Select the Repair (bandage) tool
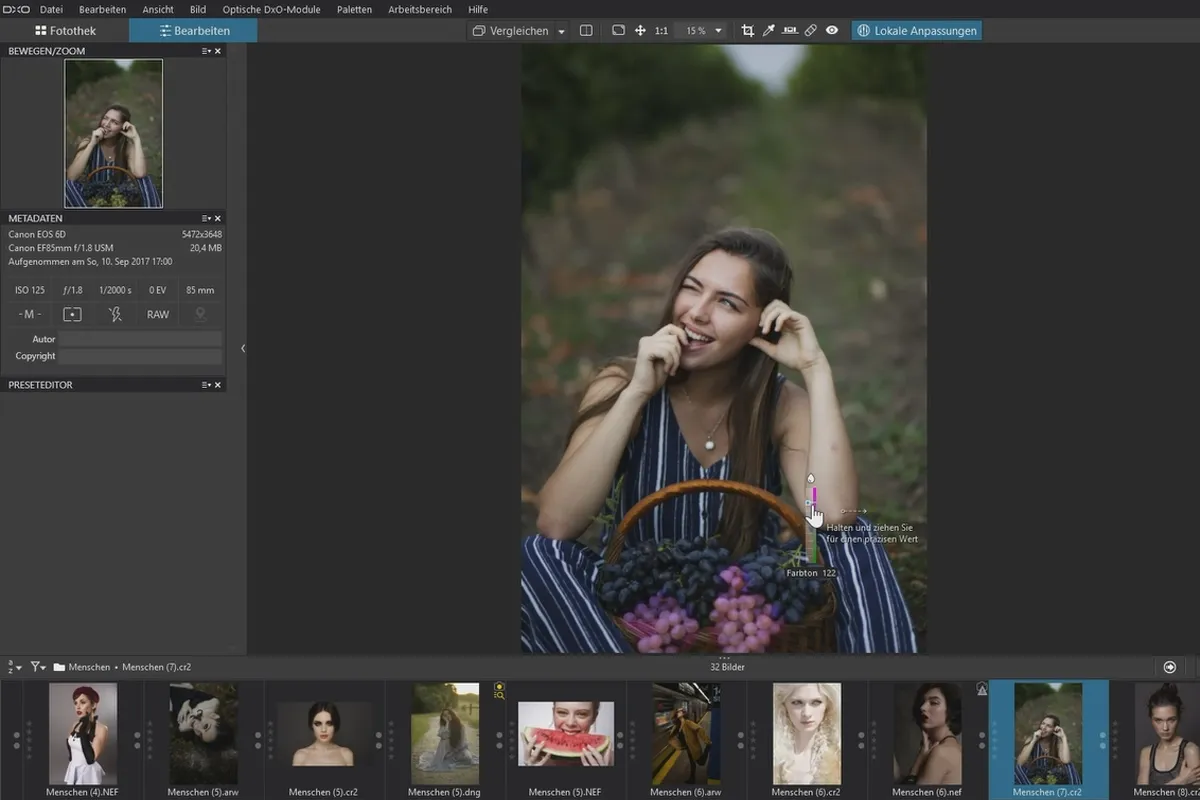This screenshot has height=800, width=1200. [x=811, y=31]
